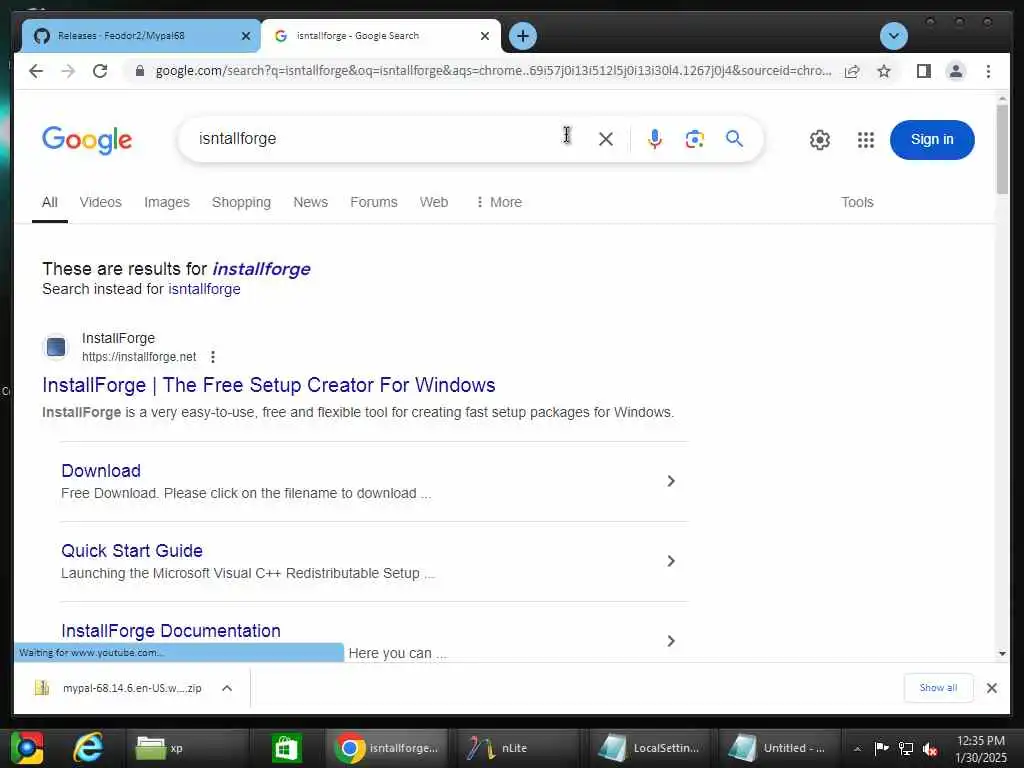This screenshot has width=1024, height=768.
Task: Expand mypal zip download options arrow
Action: click(x=227, y=688)
